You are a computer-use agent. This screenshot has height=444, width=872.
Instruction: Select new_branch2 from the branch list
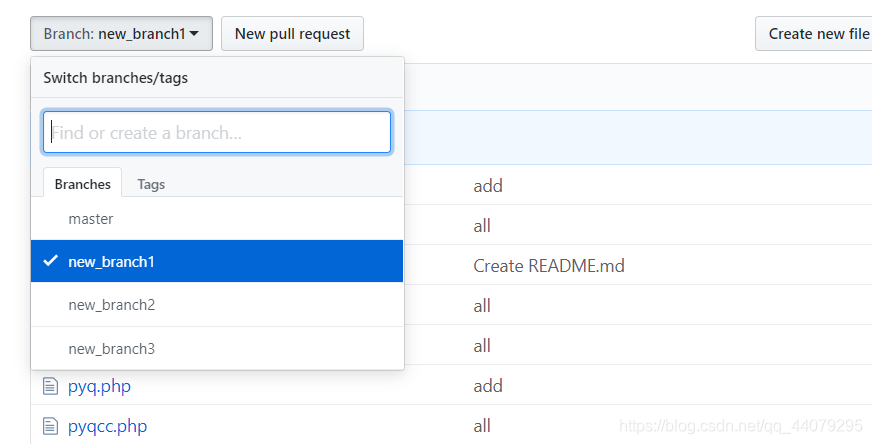[x=217, y=305]
